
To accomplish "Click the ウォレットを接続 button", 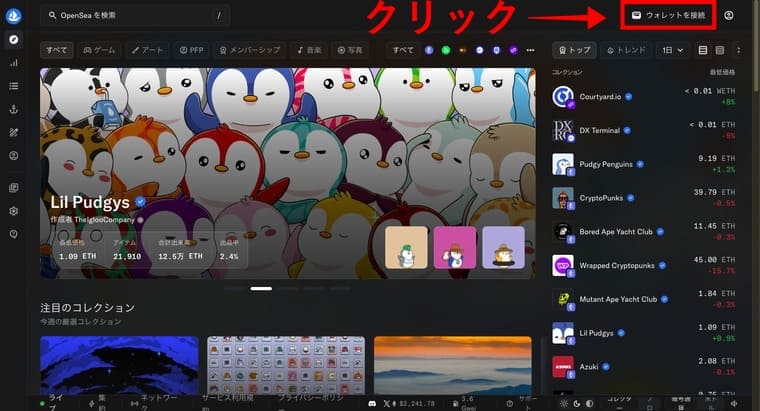I will 668,16.
